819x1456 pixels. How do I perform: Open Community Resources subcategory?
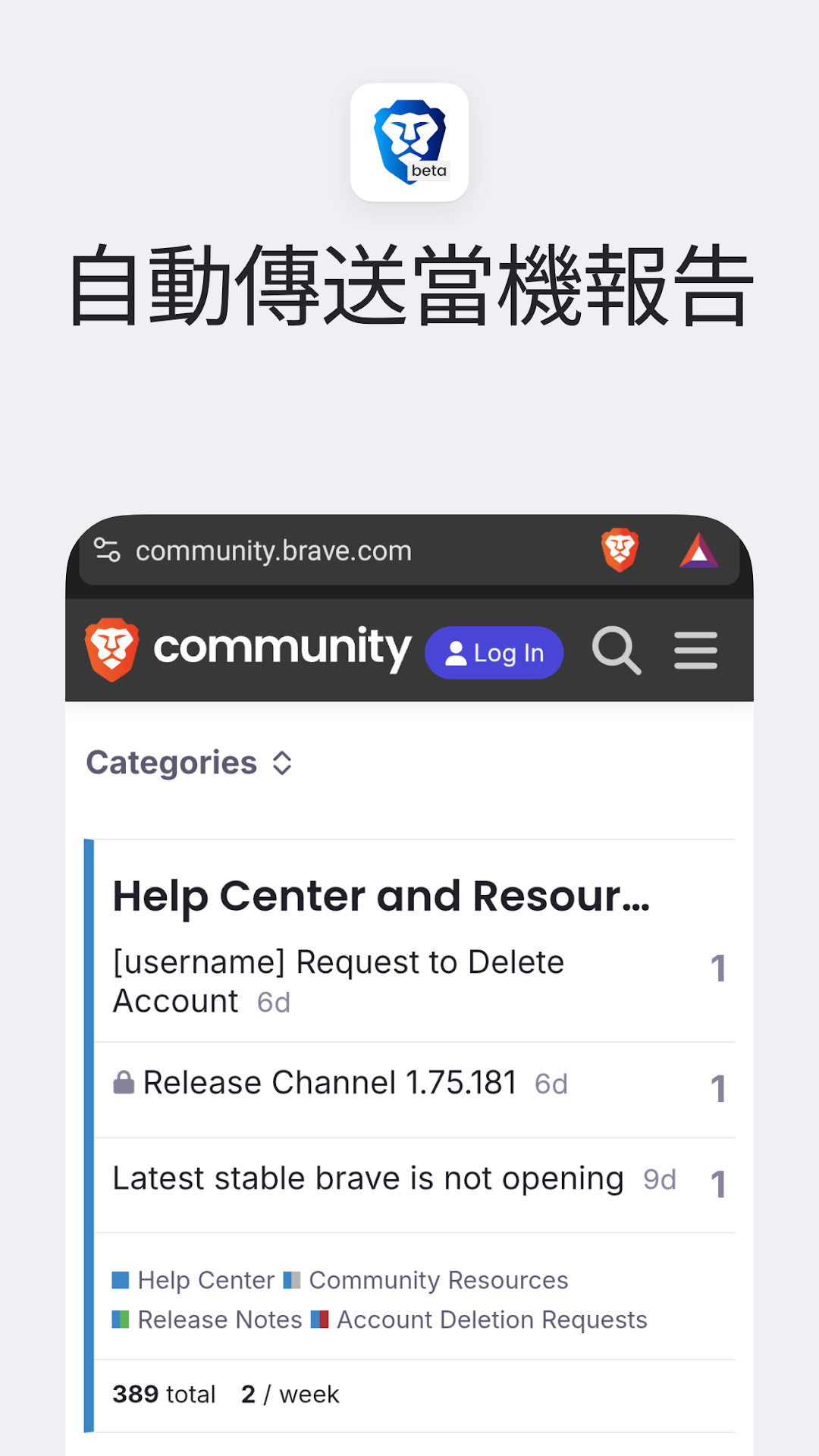pyautogui.click(x=438, y=1280)
